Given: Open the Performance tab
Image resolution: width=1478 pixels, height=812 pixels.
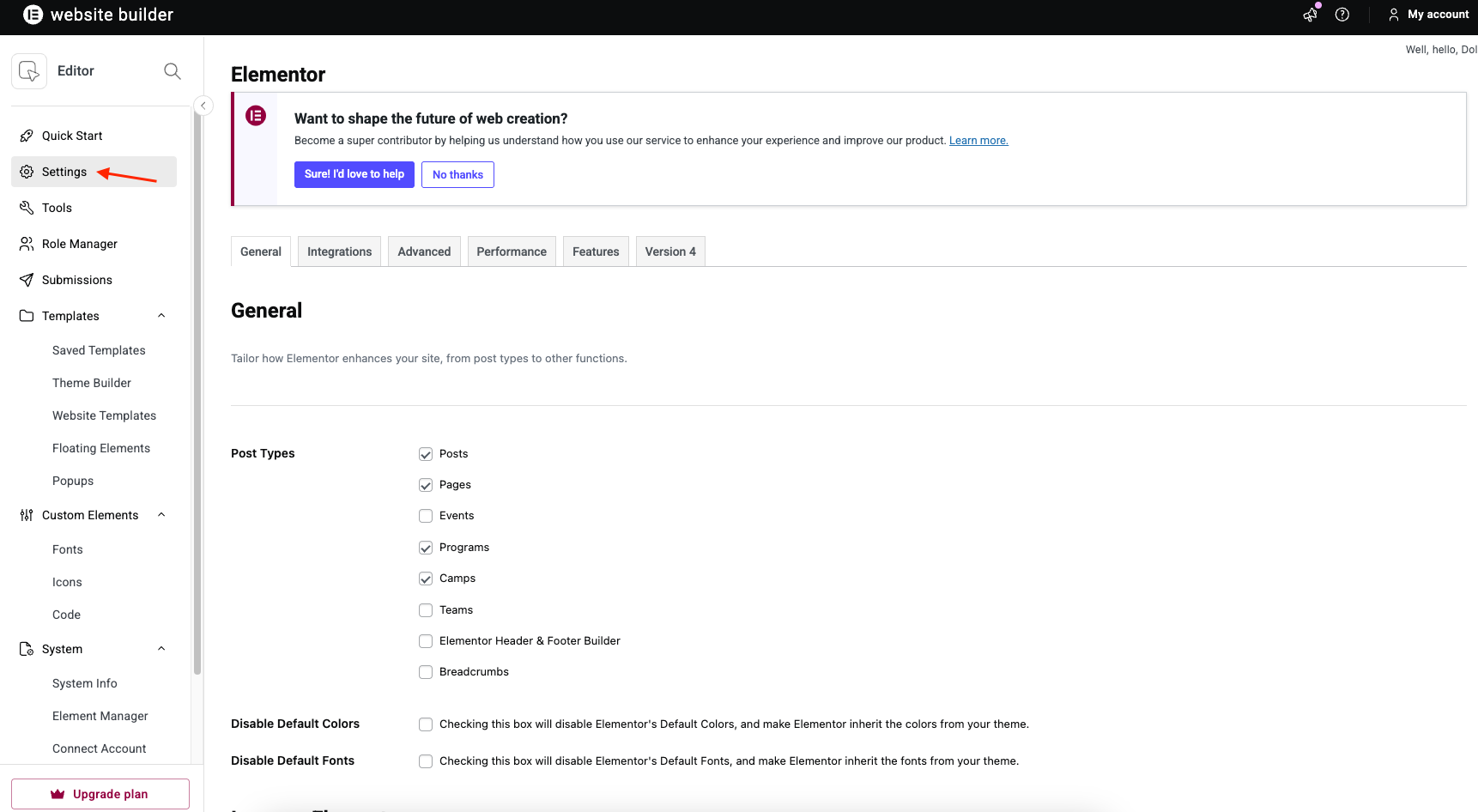Looking at the screenshot, I should (x=512, y=251).
